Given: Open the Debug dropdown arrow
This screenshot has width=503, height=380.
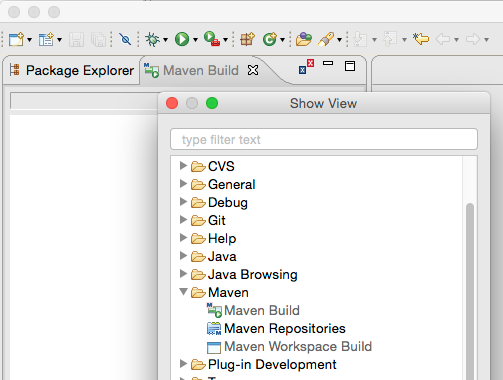Looking at the screenshot, I should click(x=165, y=40).
